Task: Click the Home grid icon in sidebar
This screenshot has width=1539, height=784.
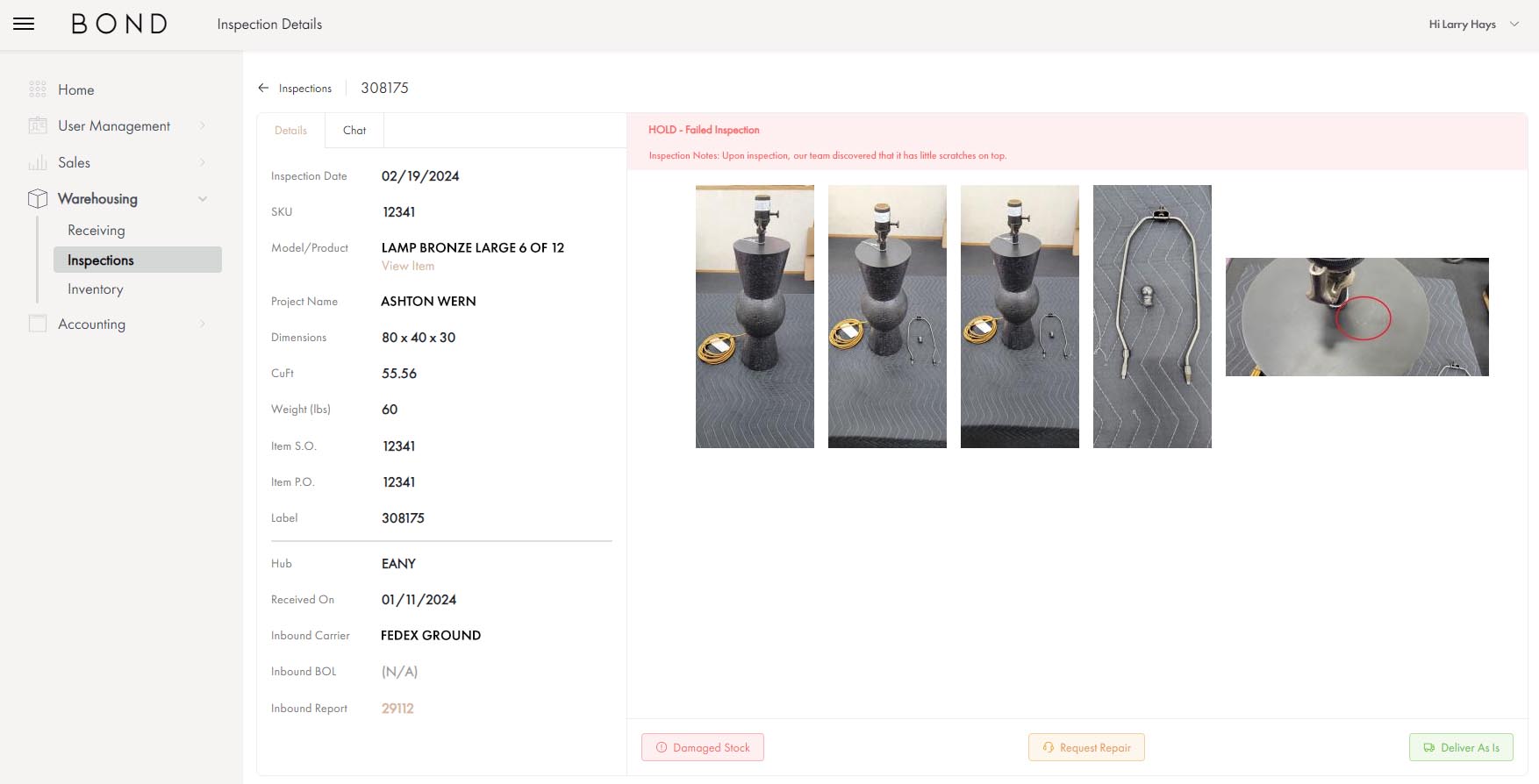Action: pos(38,89)
